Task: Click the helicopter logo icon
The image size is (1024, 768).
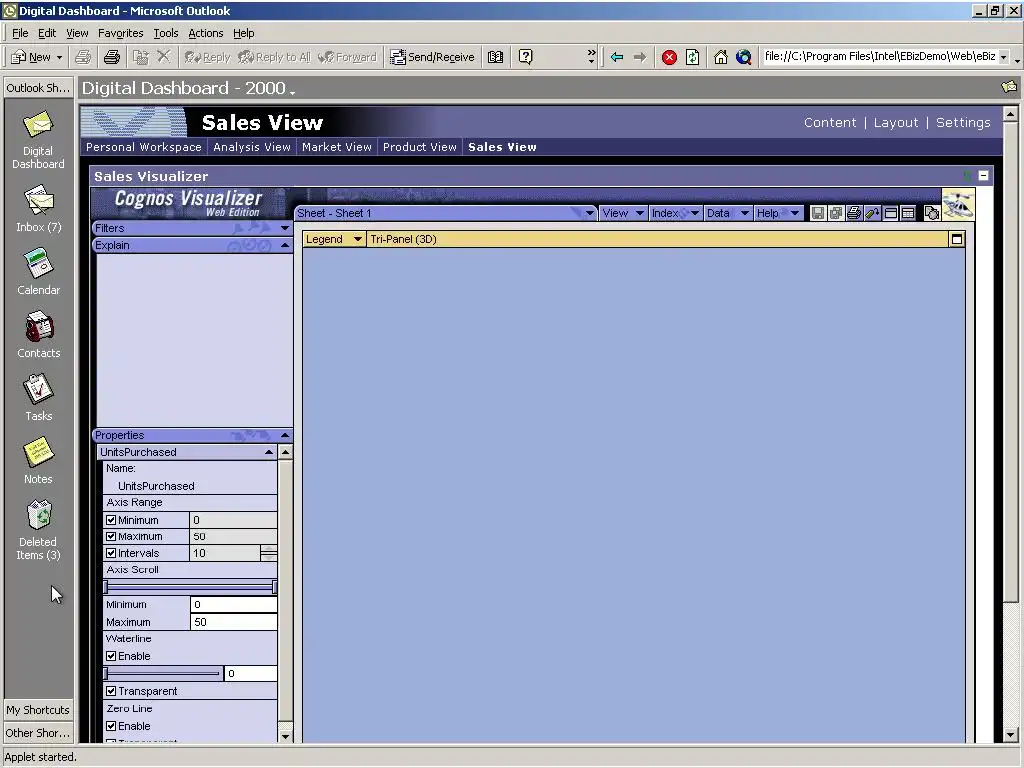Action: [958, 205]
